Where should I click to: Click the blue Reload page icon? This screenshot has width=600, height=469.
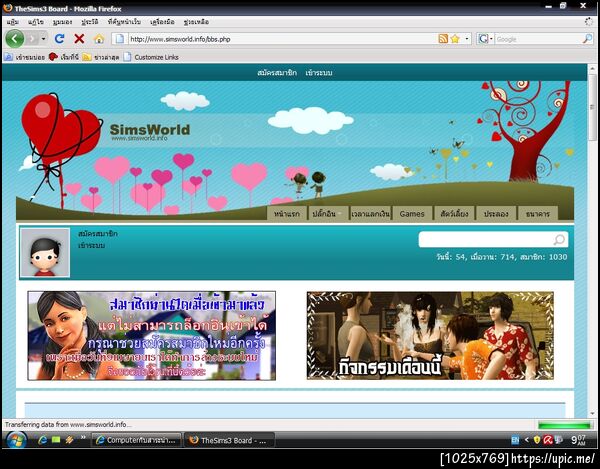click(x=59, y=39)
